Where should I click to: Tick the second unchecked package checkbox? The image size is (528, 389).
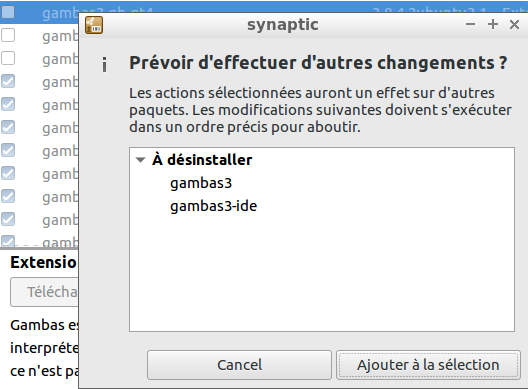(8, 58)
